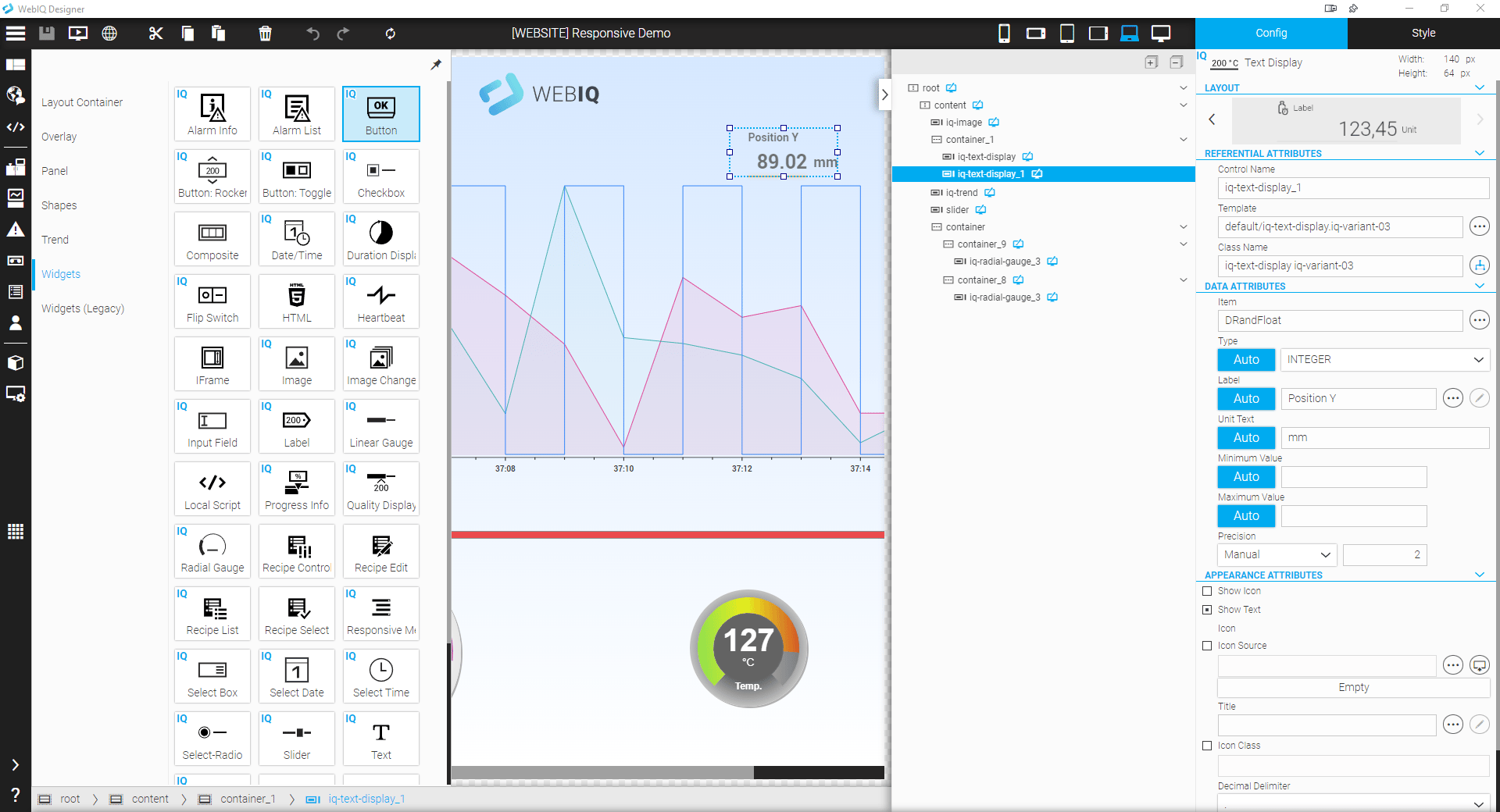Select the Heartbeat widget
Viewport: 1500px width, 812px height.
pyautogui.click(x=381, y=301)
